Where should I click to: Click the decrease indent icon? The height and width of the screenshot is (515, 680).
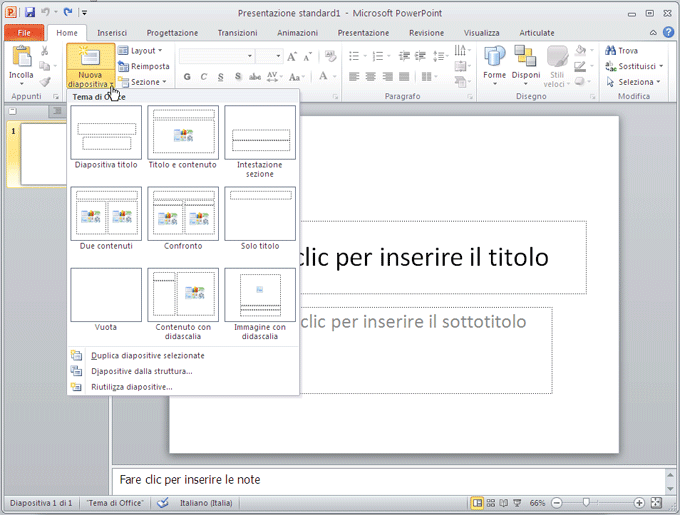[x=404, y=55]
